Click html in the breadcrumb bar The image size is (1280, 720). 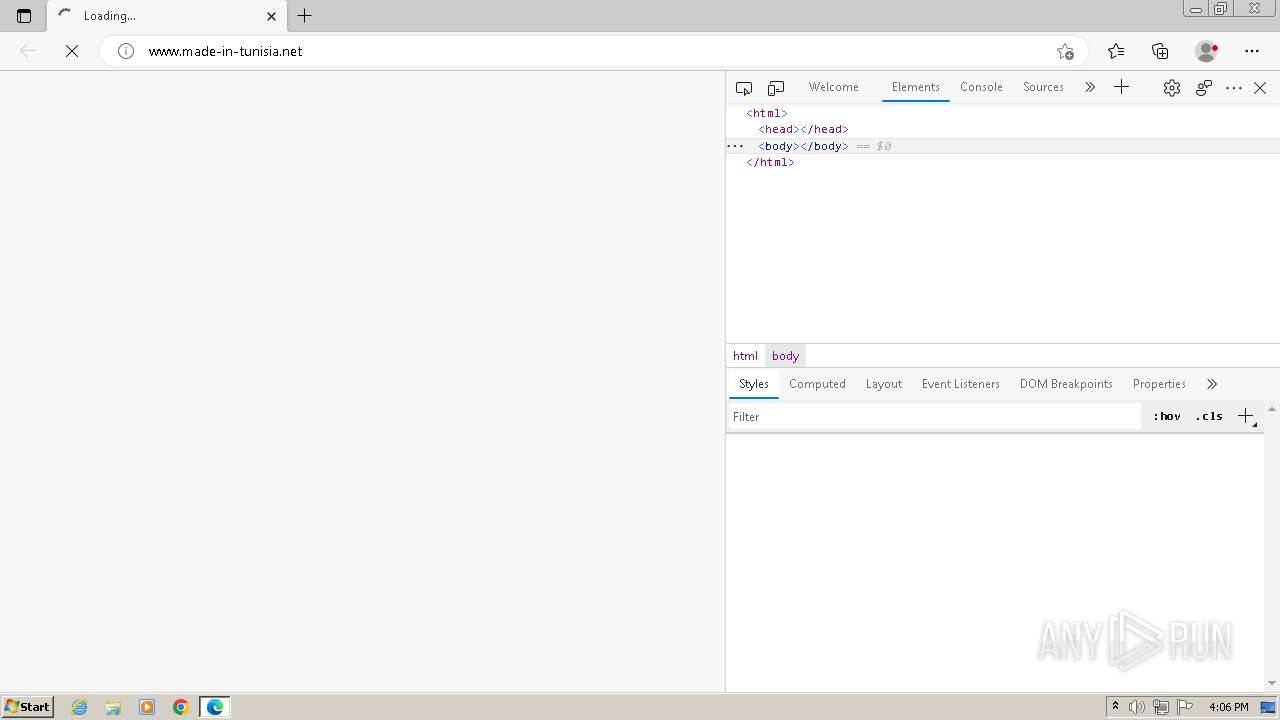(x=745, y=356)
